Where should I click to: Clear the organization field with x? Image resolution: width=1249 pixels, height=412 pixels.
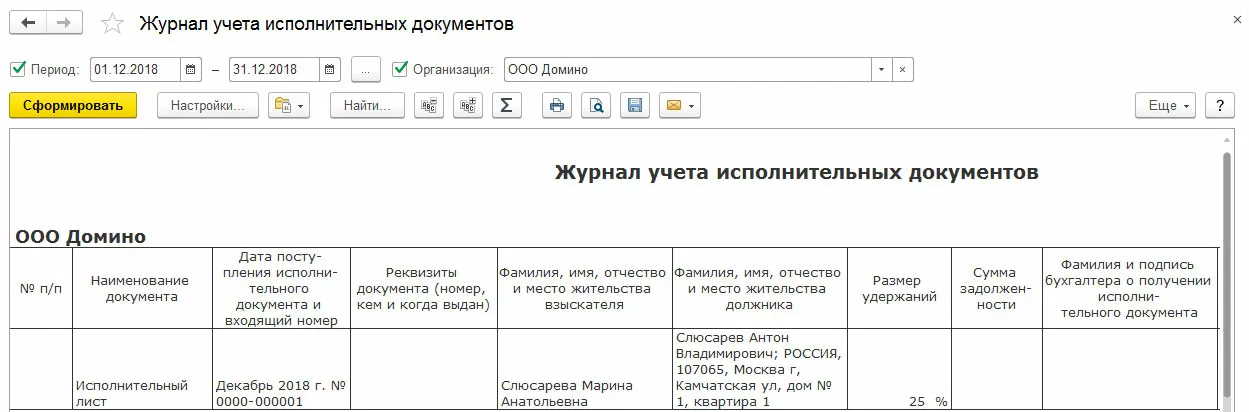point(902,69)
